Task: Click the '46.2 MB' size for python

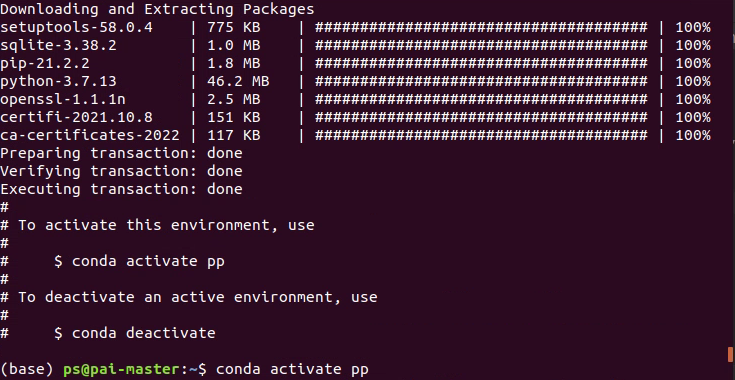Action: pyautogui.click(x=238, y=82)
